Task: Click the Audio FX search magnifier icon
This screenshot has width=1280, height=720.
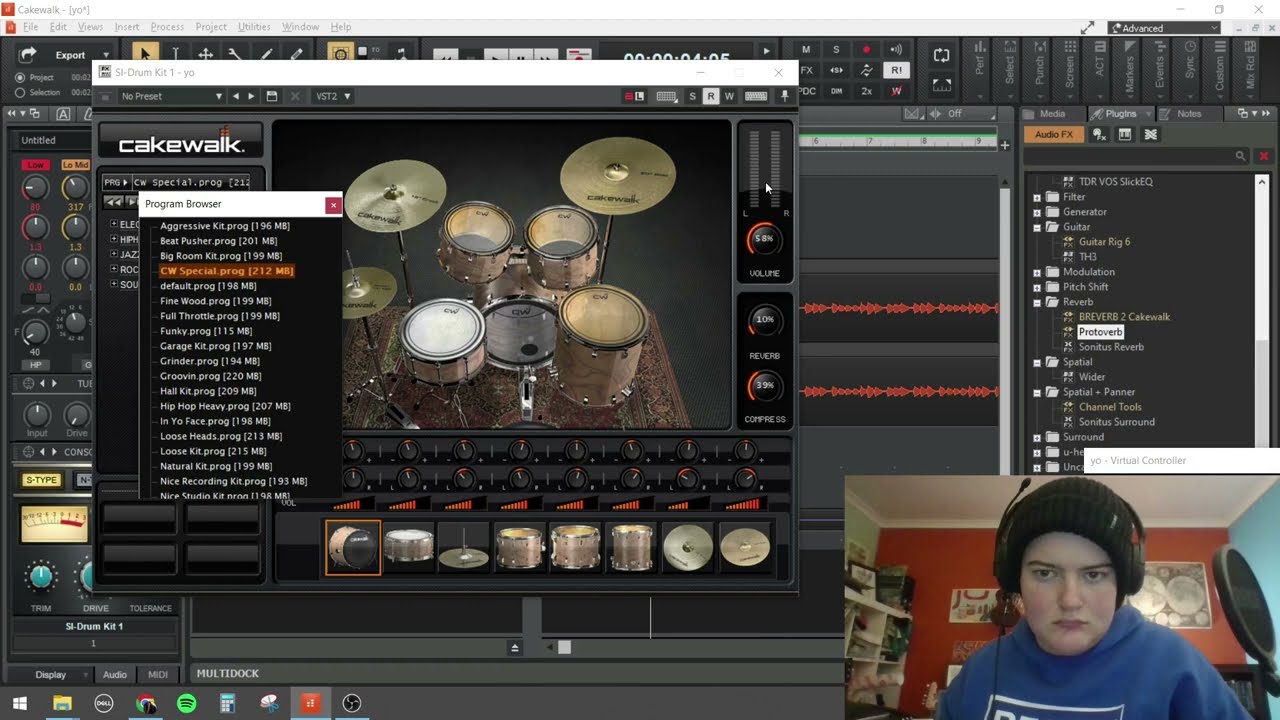Action: point(1240,156)
